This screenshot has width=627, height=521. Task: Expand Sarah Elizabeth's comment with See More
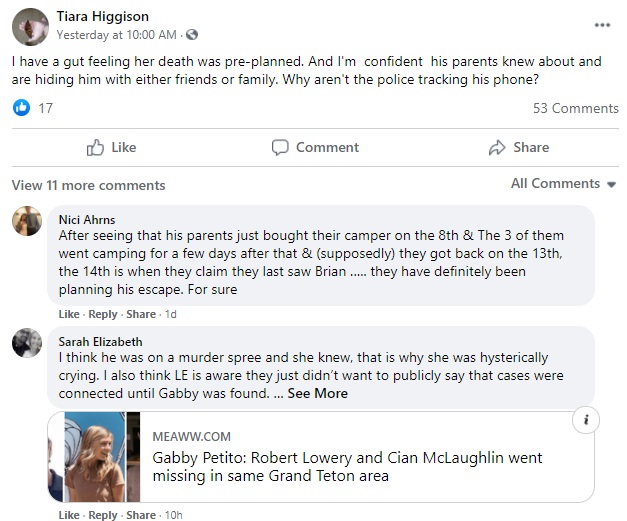pyautogui.click(x=318, y=393)
